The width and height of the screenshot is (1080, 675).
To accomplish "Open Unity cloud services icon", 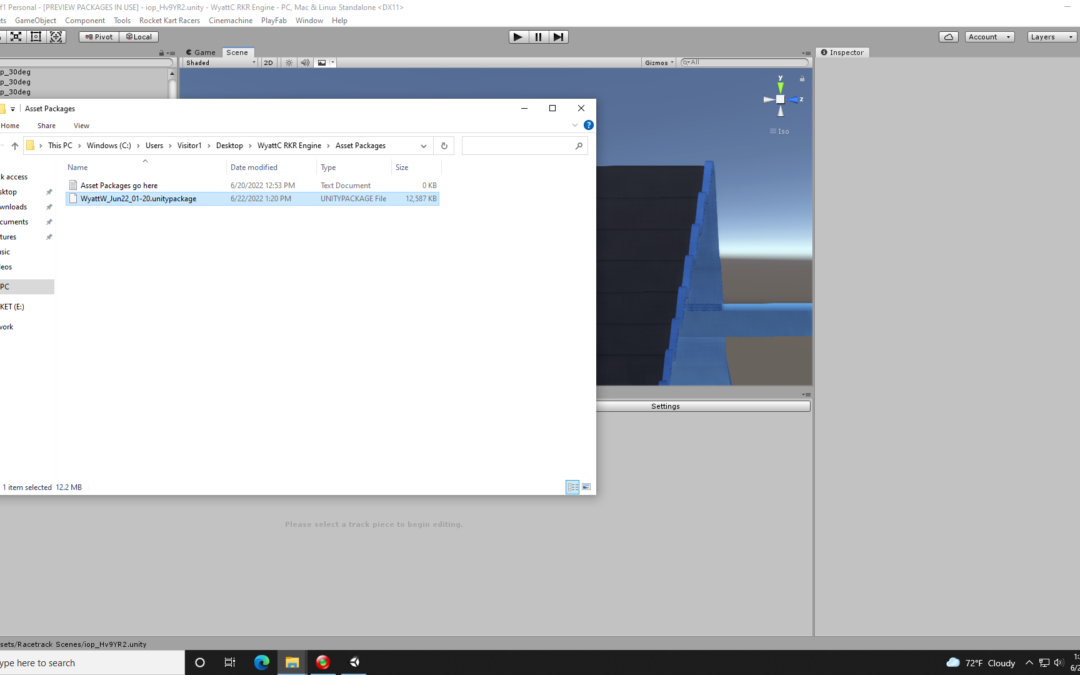I will click(948, 37).
